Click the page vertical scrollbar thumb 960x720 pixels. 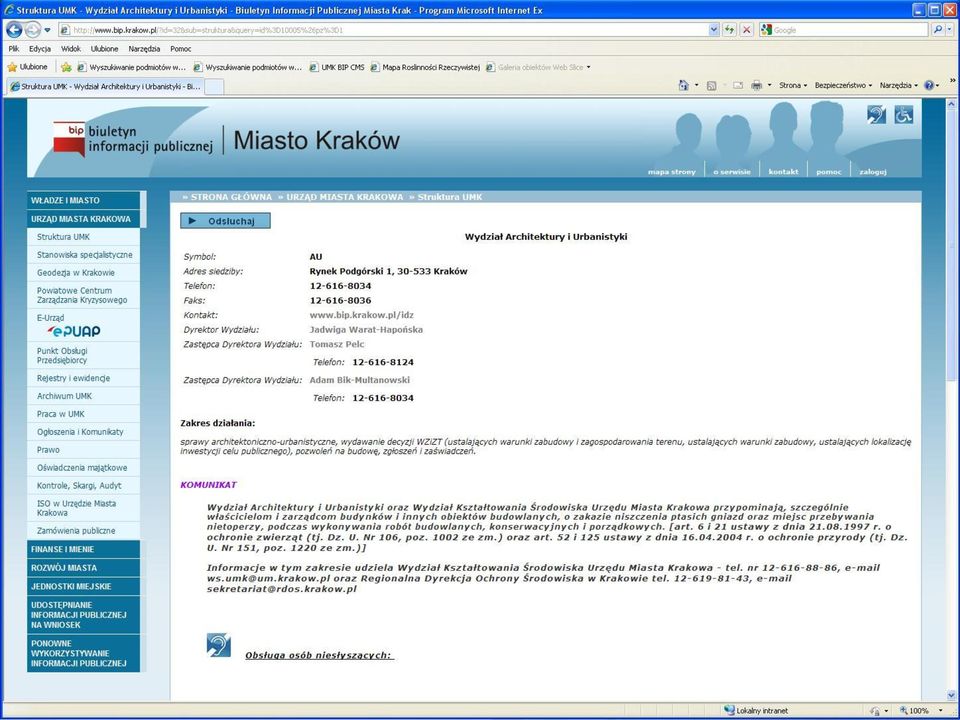tap(951, 245)
